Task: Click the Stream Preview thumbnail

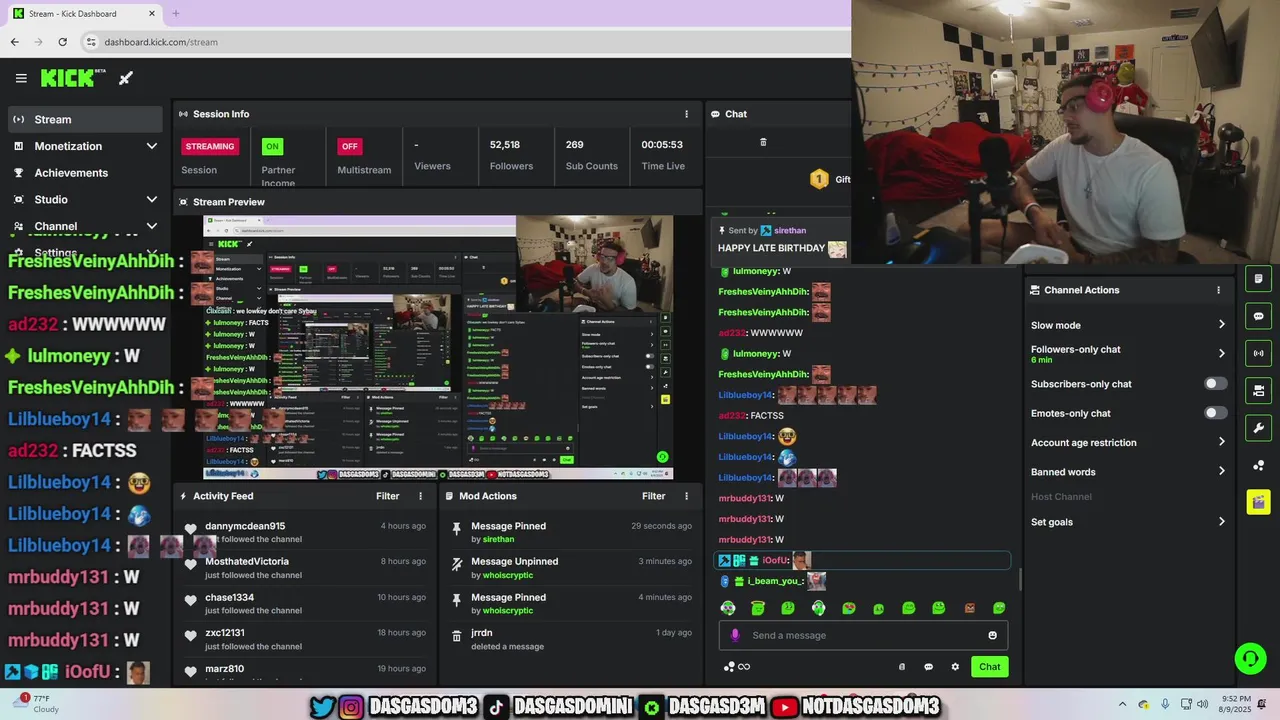Action: [x=438, y=348]
